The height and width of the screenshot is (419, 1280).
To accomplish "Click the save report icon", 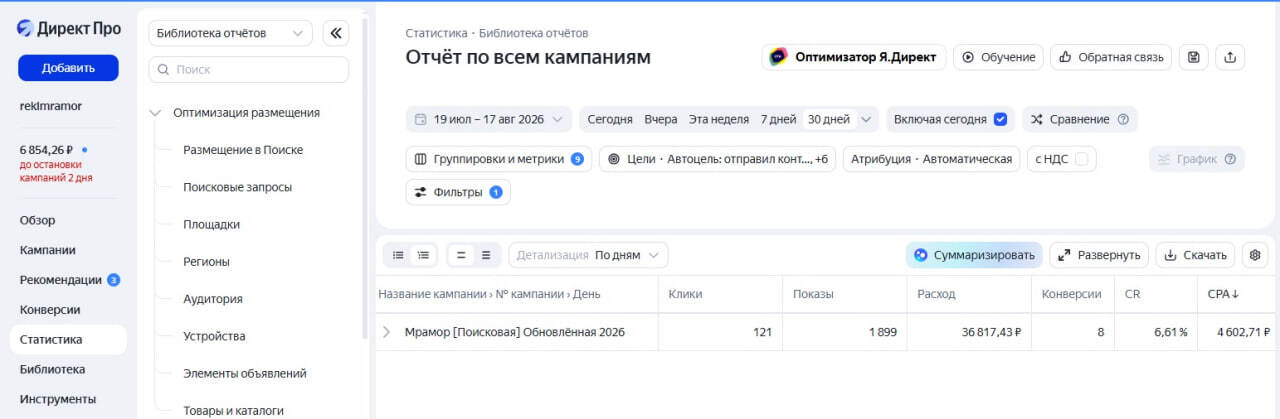I will (x=1193, y=57).
